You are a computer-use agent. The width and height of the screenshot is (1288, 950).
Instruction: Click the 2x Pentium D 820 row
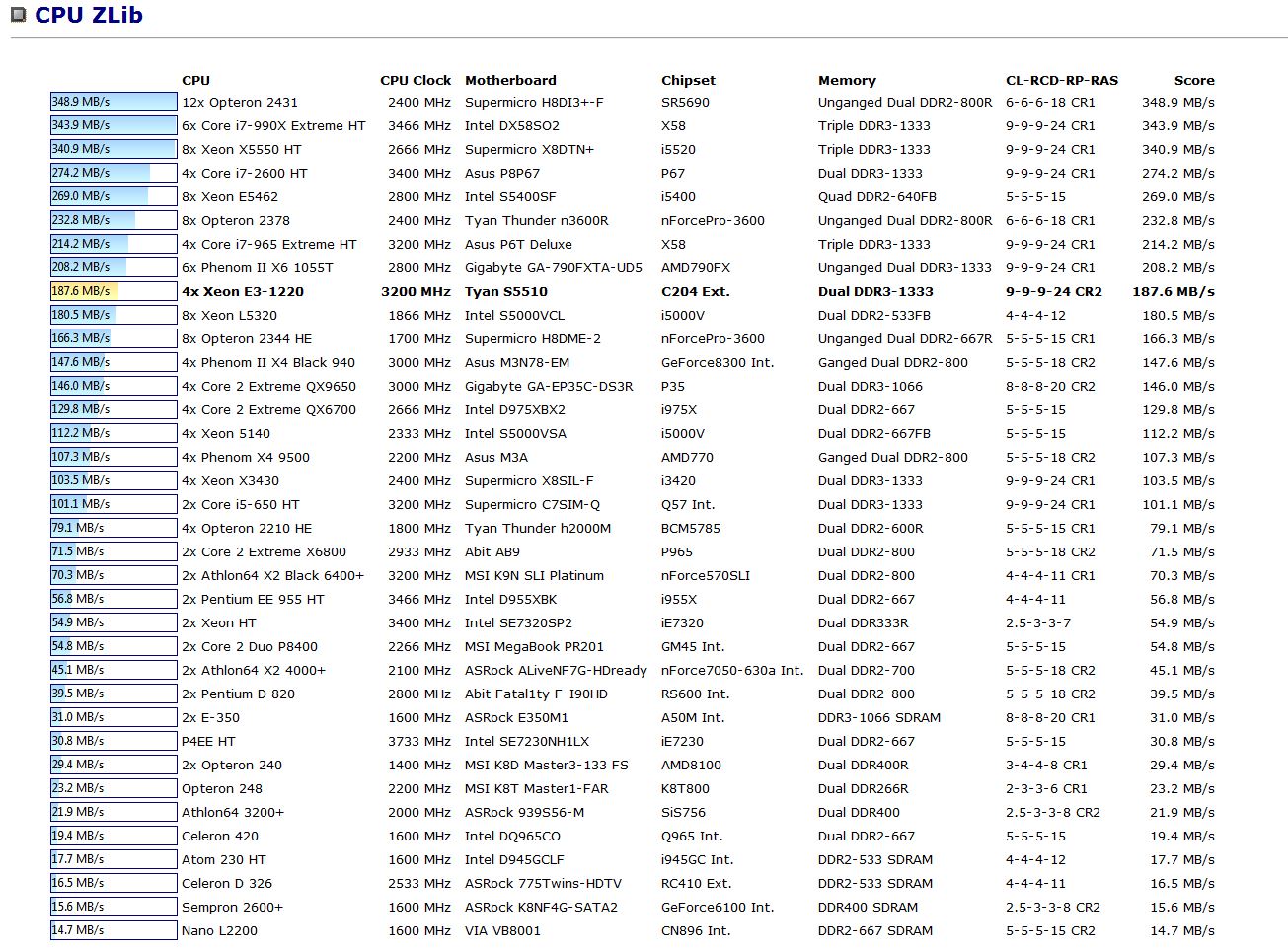pos(238,694)
